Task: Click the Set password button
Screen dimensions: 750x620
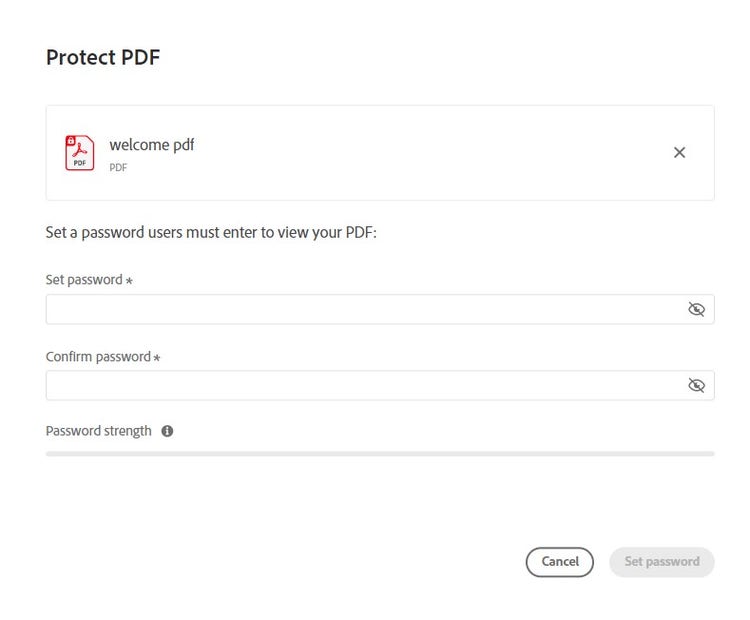Action: (x=661, y=562)
